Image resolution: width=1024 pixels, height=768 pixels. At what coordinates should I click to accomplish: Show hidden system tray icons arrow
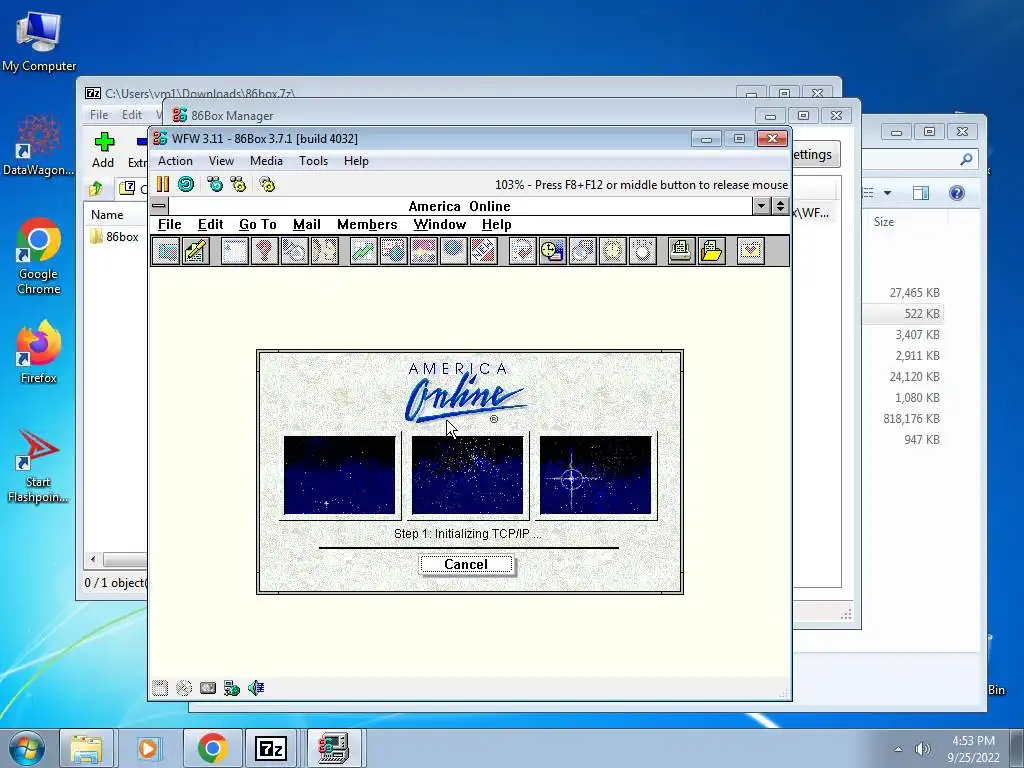click(898, 749)
